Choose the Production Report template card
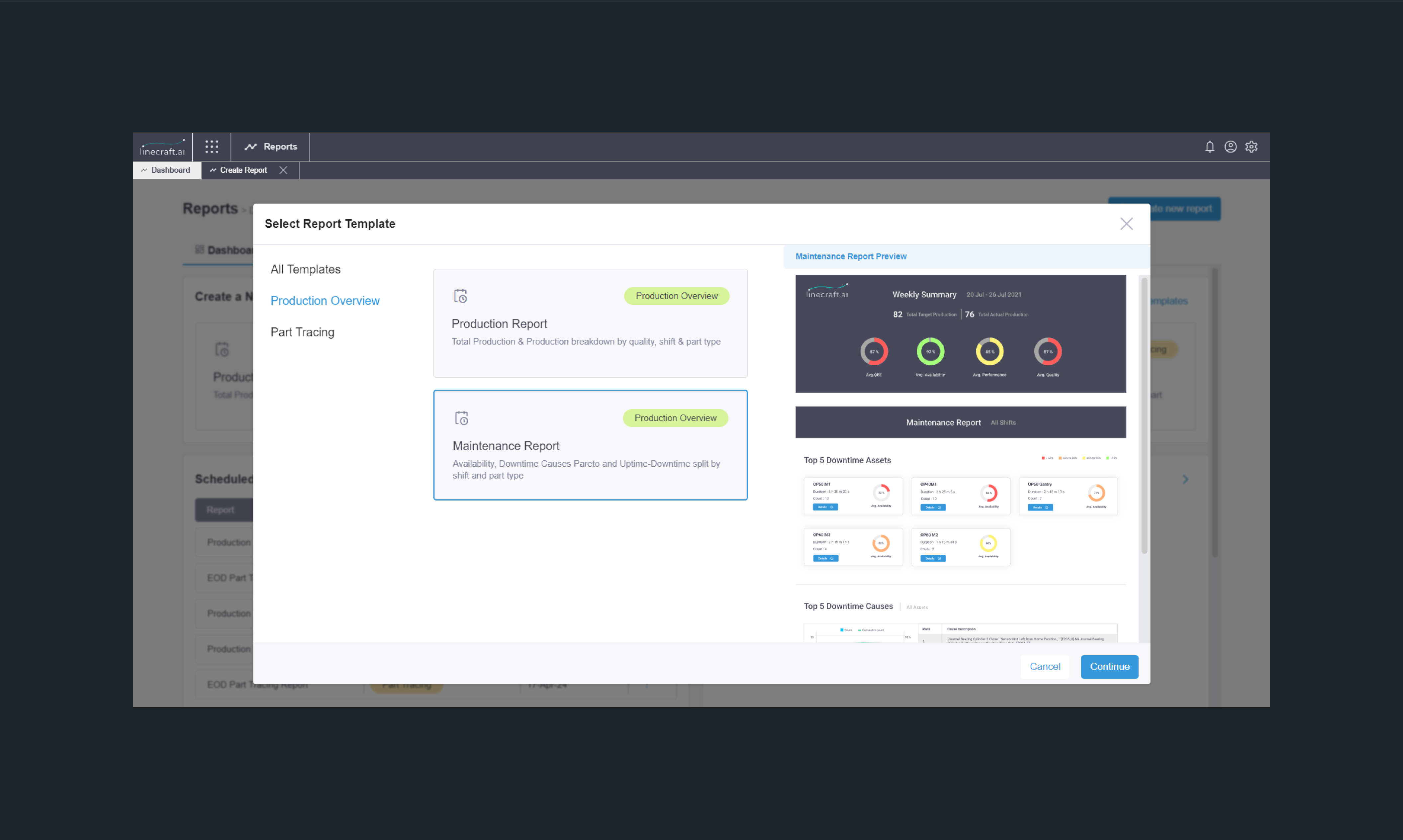The width and height of the screenshot is (1403, 840). [x=590, y=323]
